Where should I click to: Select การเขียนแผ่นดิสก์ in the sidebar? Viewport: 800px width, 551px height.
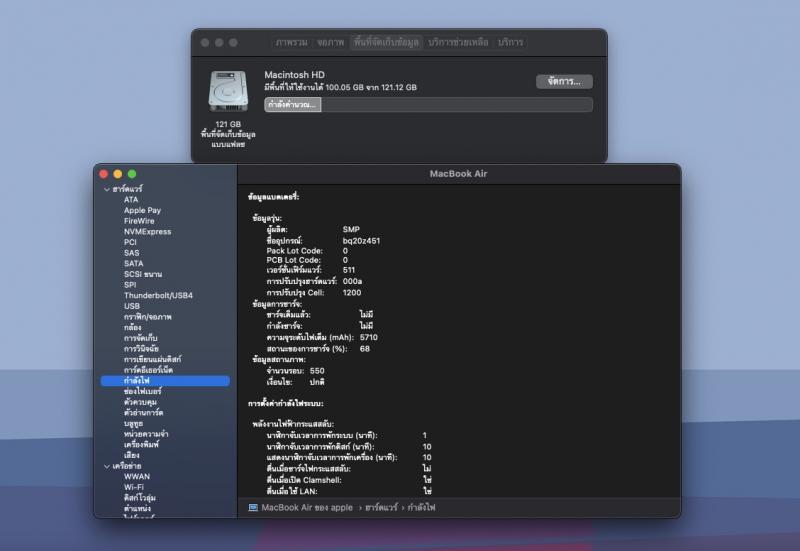(x=152, y=360)
